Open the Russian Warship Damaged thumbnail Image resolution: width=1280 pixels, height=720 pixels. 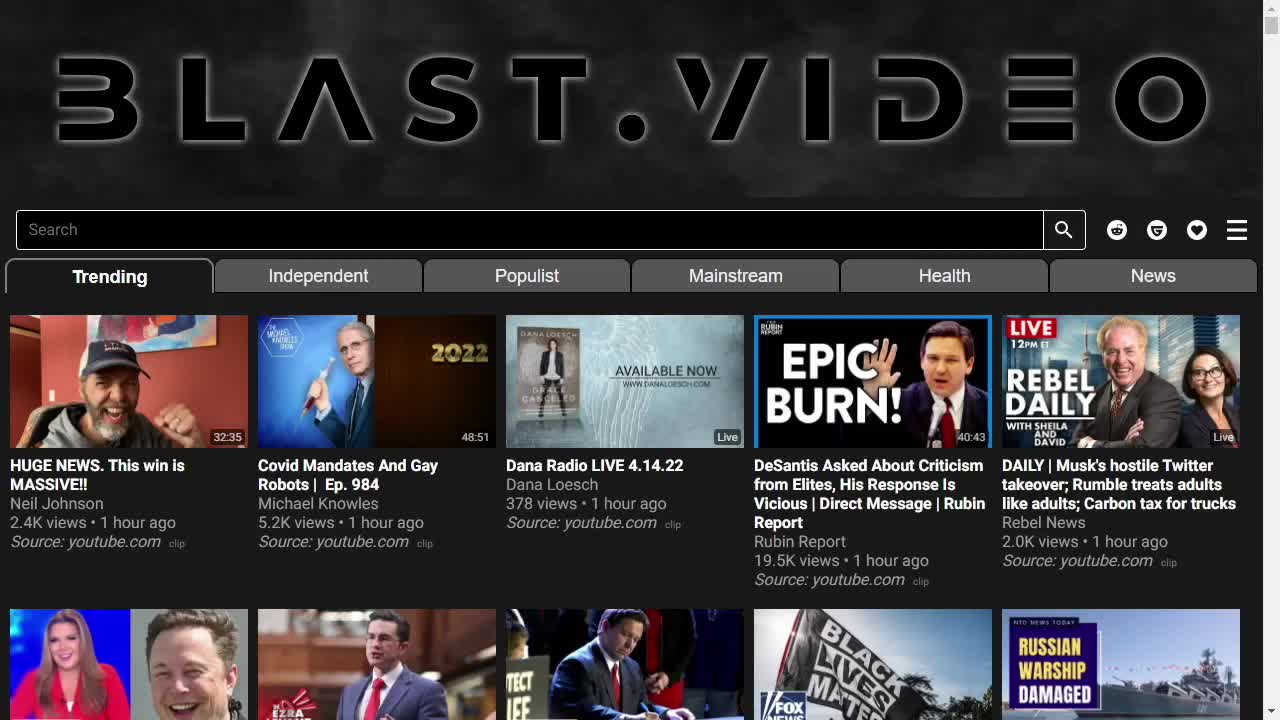click(x=1121, y=664)
